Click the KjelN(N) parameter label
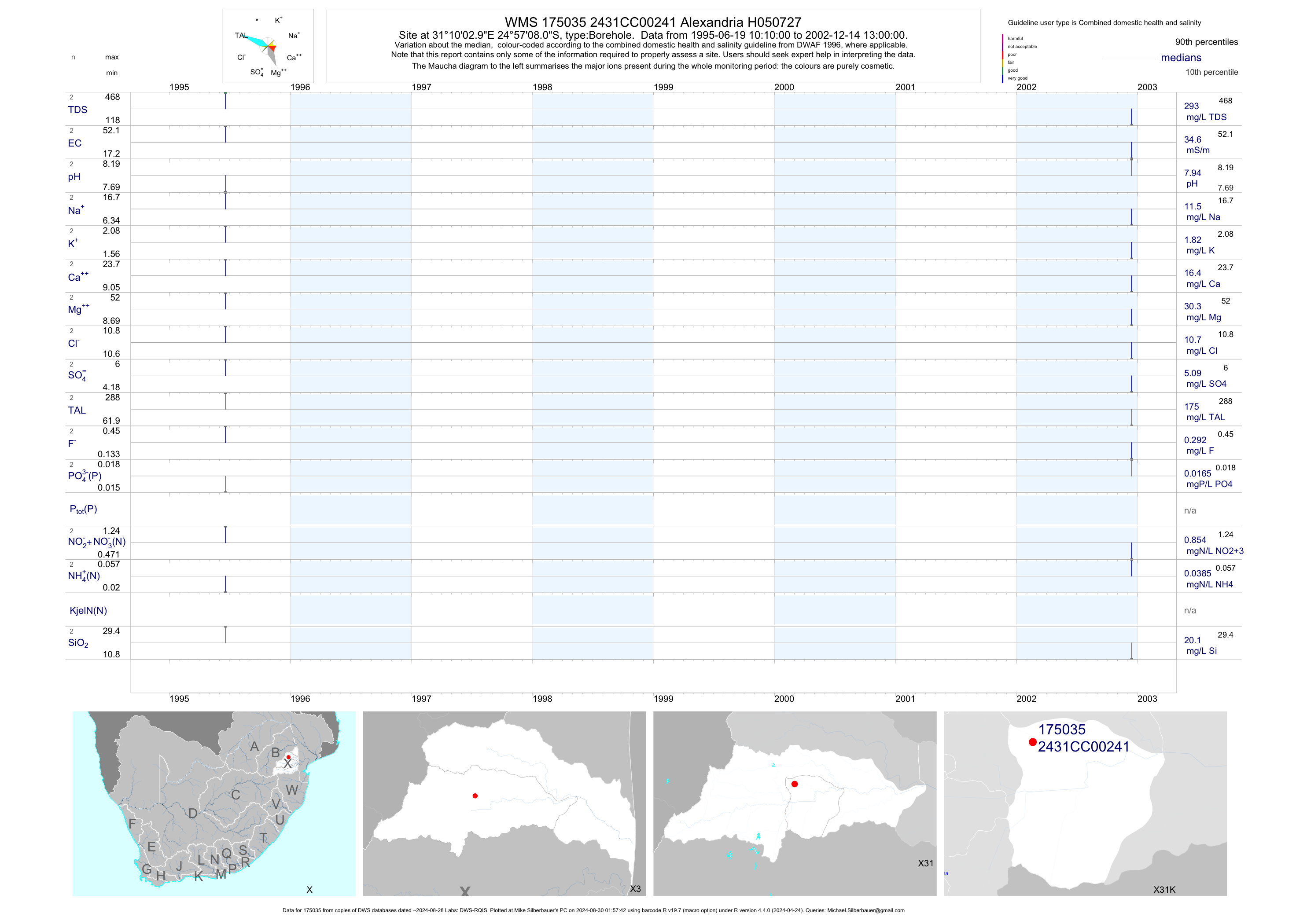This screenshot has width=1307, height=924. [x=88, y=611]
